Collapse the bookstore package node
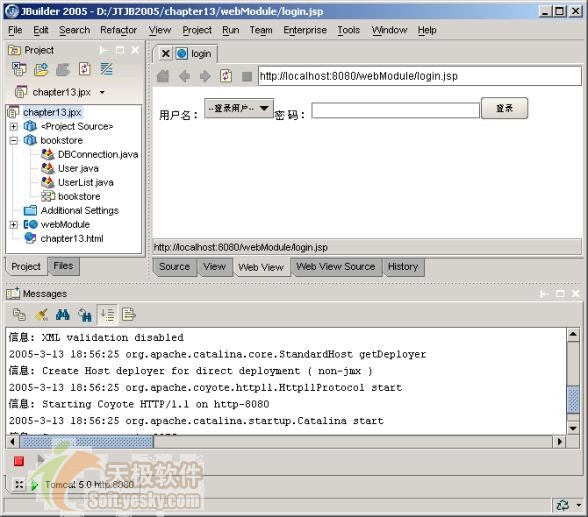This screenshot has height=517, width=588. click(x=14, y=141)
